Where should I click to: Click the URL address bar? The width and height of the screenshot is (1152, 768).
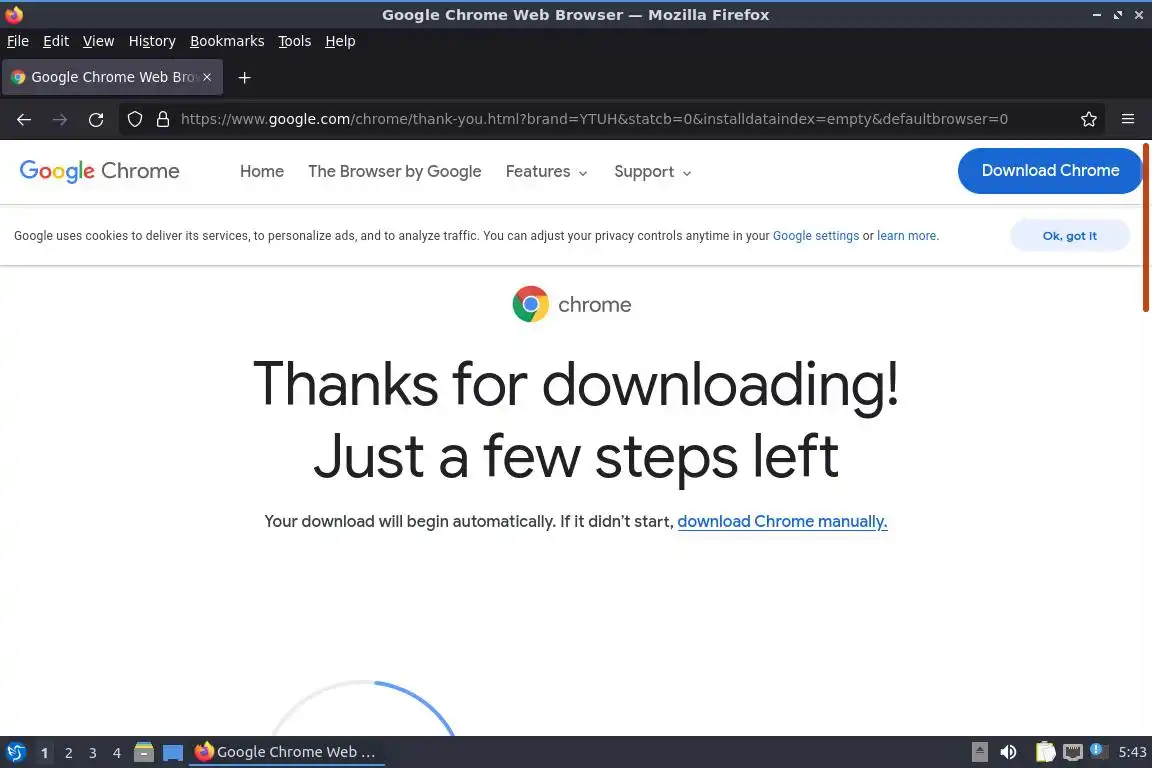594,119
